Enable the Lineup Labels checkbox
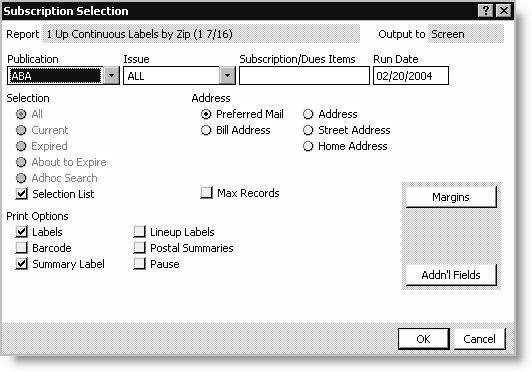 pyautogui.click(x=139, y=232)
